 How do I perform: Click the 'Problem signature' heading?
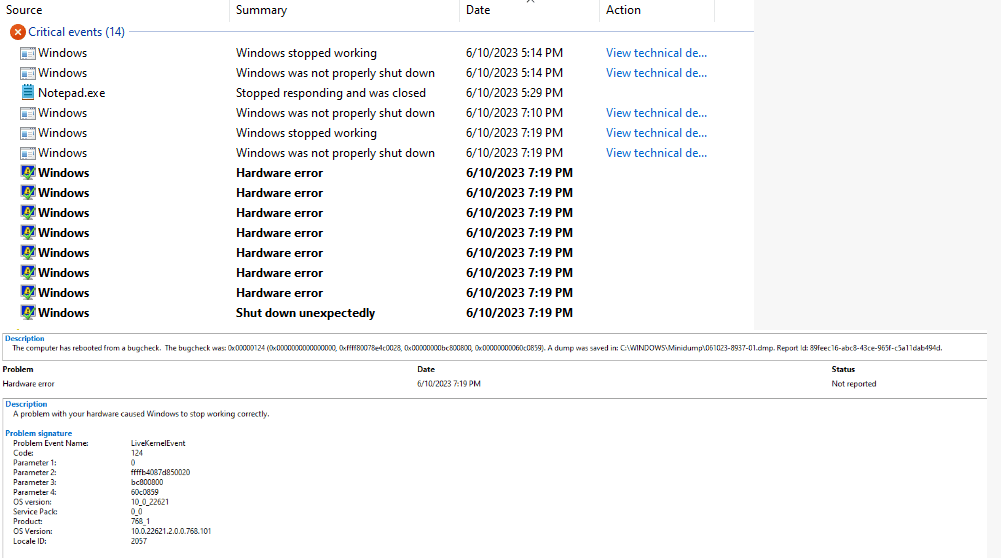click(x=38, y=433)
